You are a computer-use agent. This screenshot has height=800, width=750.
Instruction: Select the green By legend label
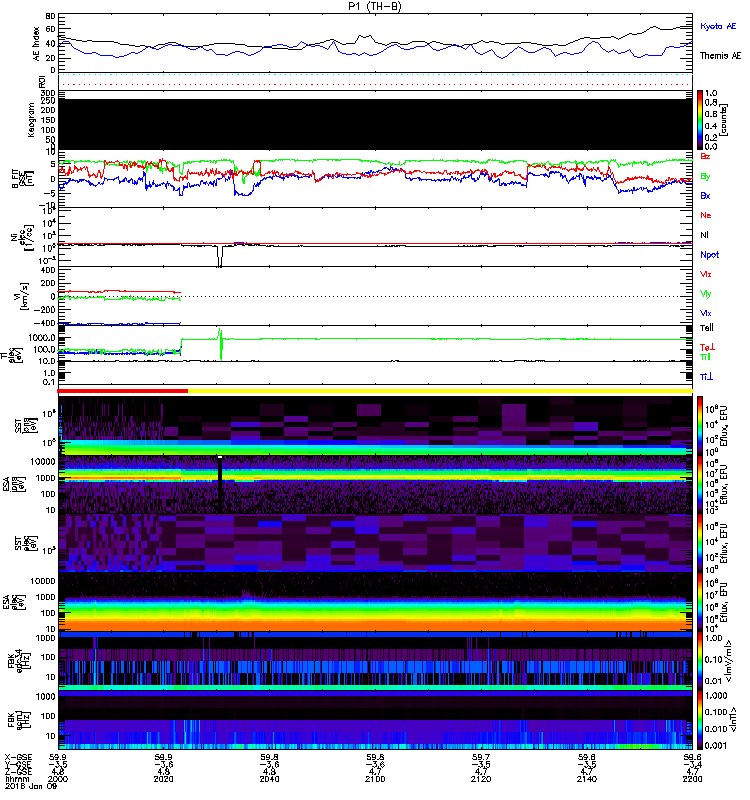706,176
